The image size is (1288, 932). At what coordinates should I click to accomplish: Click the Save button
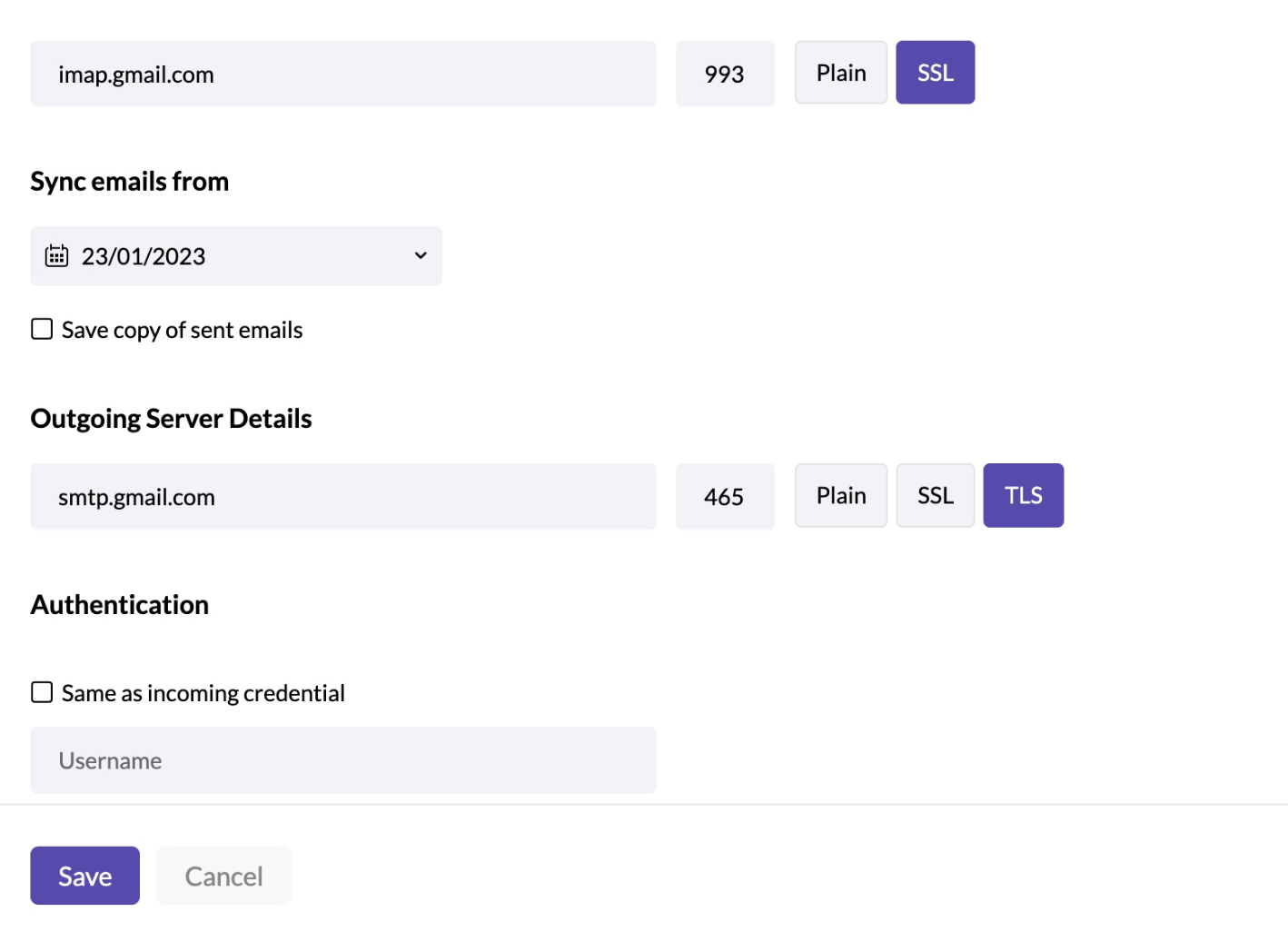(x=84, y=875)
